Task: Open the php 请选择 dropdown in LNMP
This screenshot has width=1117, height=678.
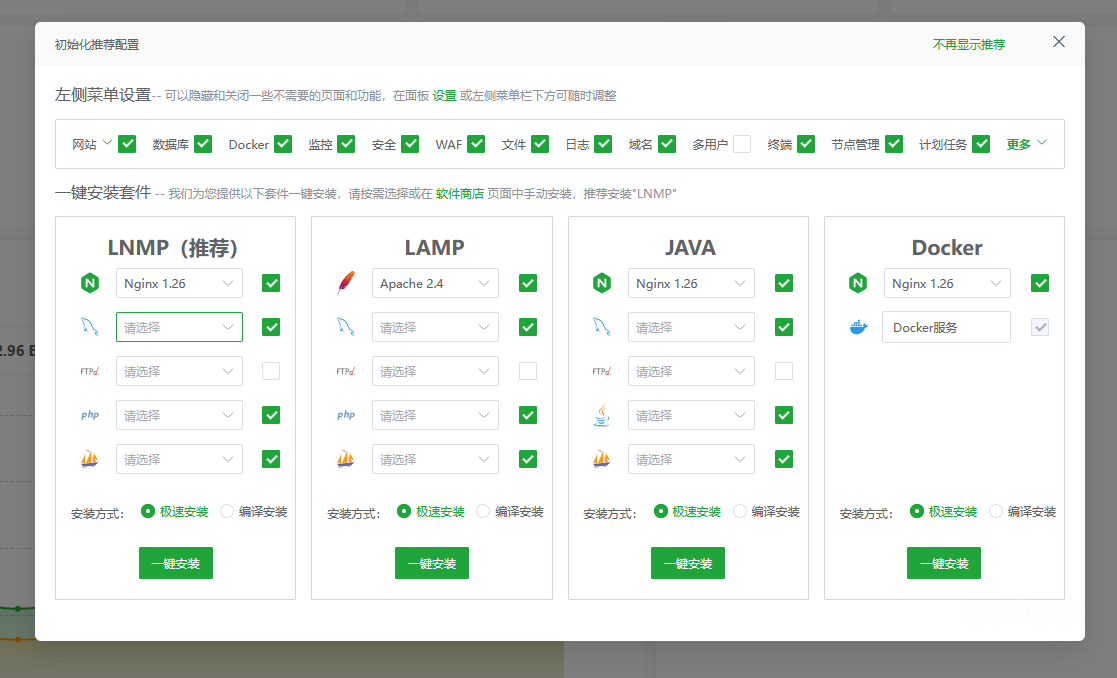Action: [180, 415]
